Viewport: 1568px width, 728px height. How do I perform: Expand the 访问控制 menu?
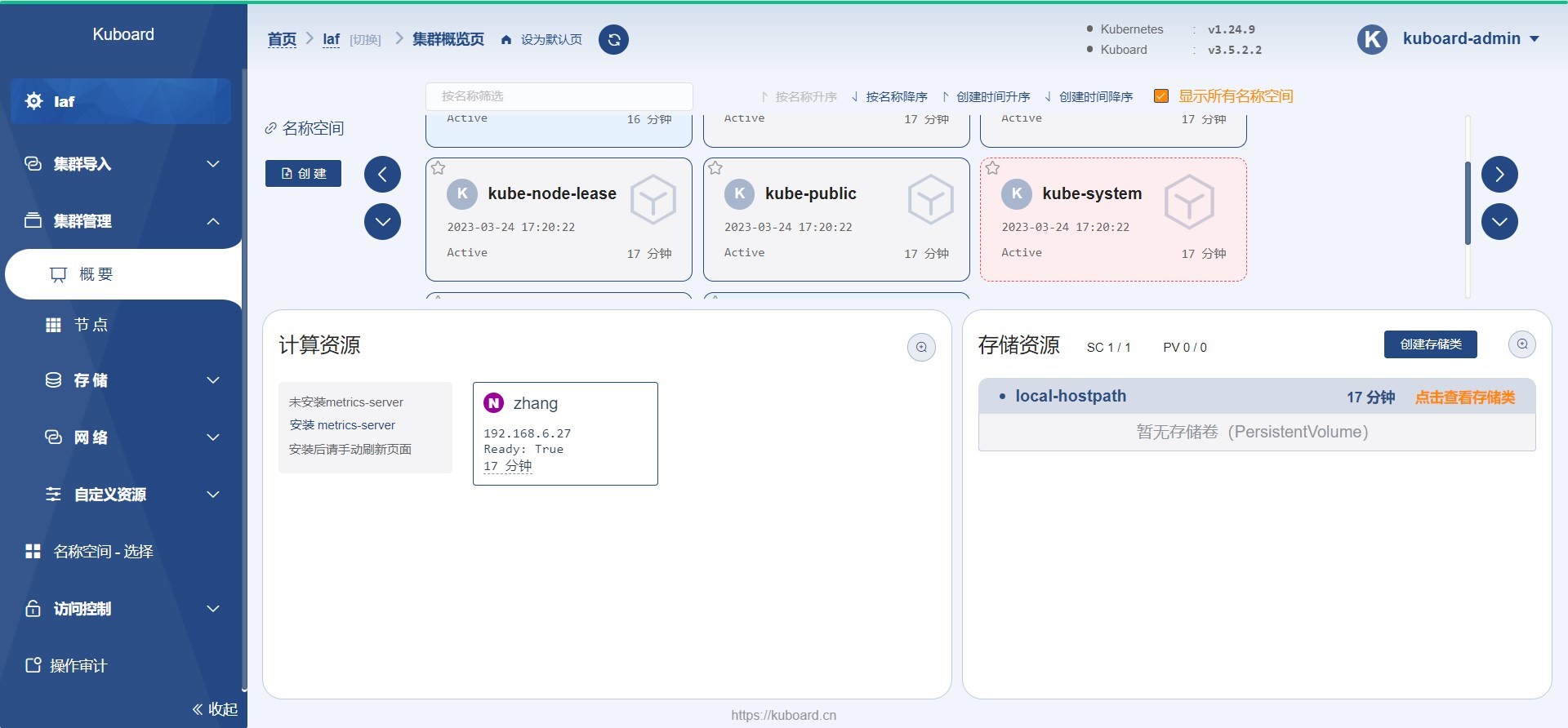pos(122,609)
